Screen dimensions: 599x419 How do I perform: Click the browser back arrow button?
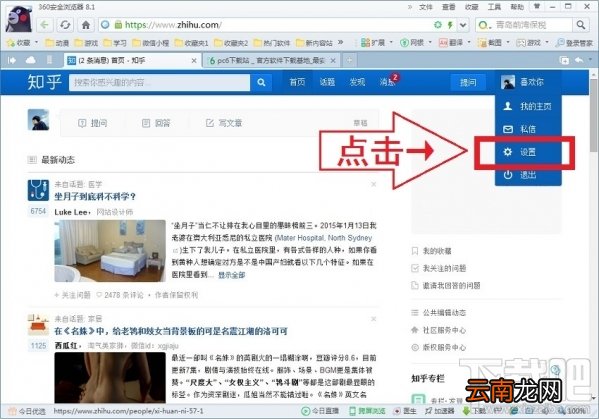(x=45, y=25)
